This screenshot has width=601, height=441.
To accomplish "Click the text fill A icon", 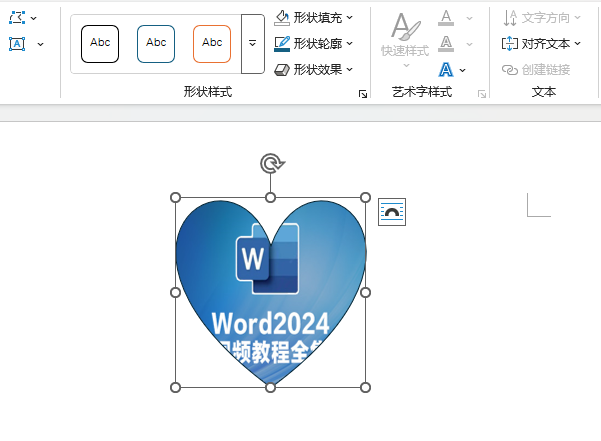I will click(446, 18).
